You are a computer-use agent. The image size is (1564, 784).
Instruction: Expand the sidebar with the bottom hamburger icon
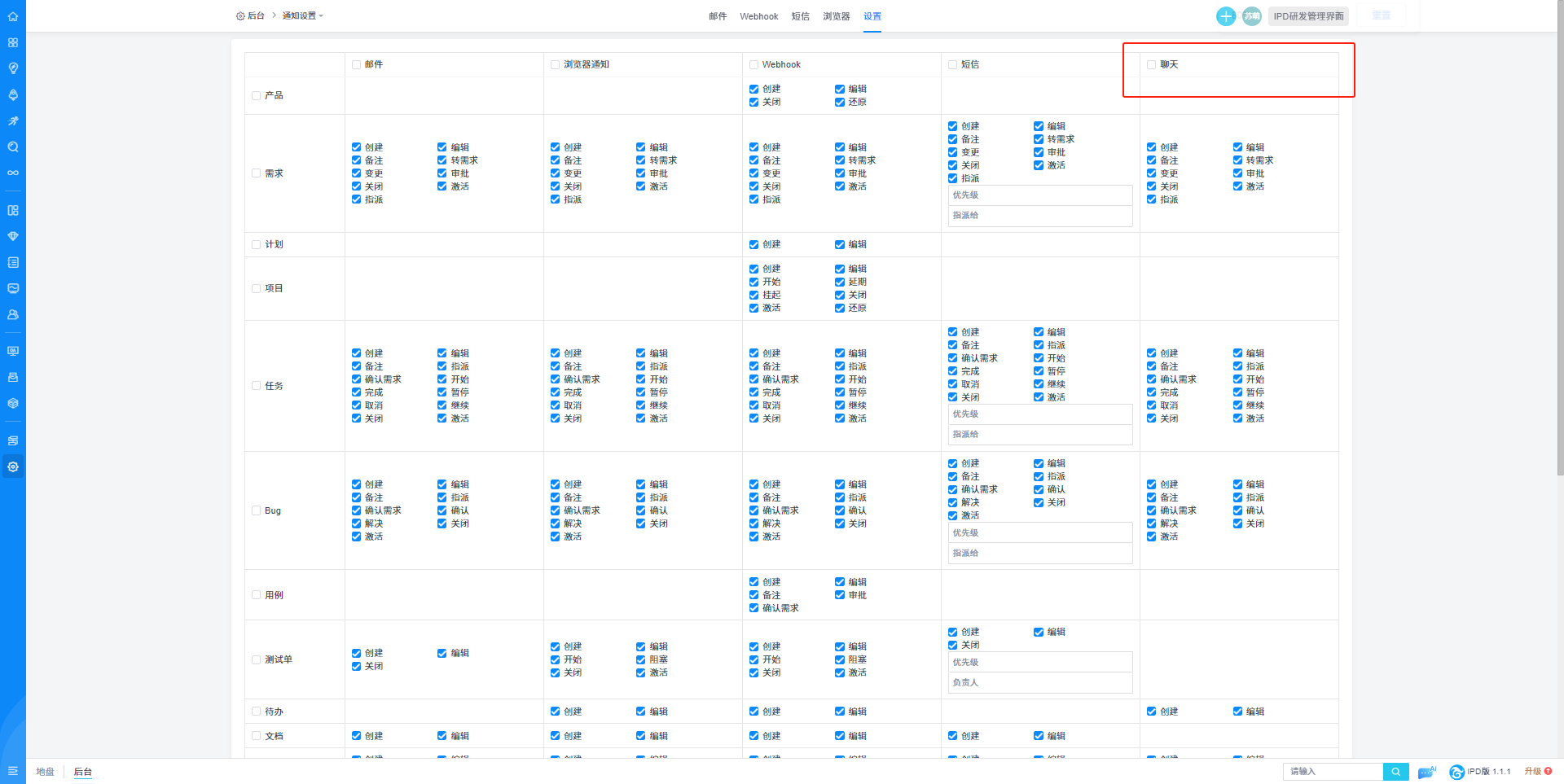[13, 771]
